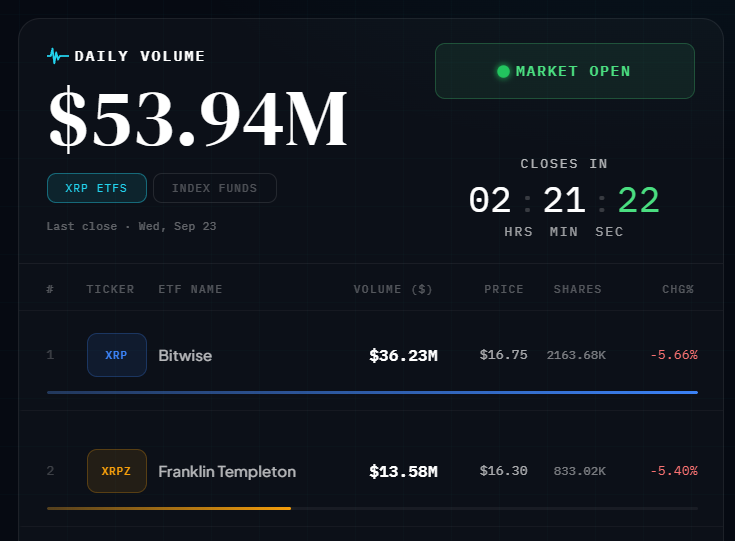Click the $16.75 price cell
This screenshot has width=735, height=541.
pos(503,355)
